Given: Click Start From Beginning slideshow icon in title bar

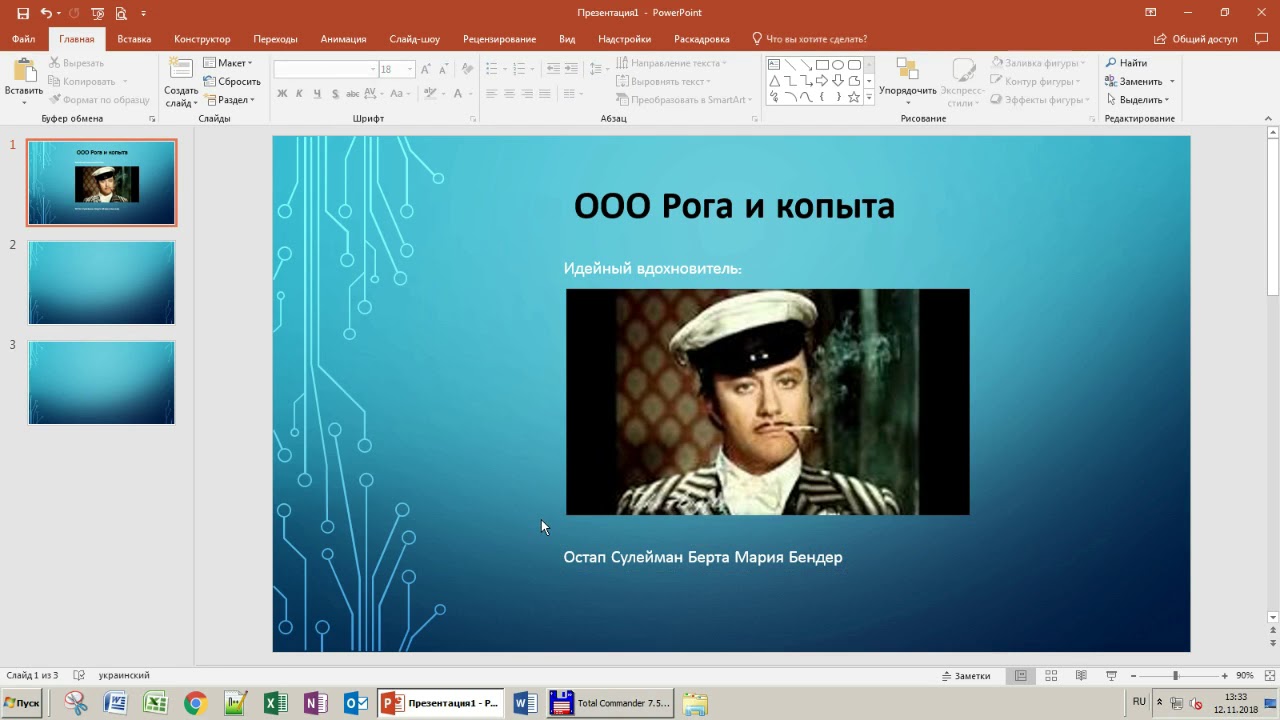Looking at the screenshot, I should click(x=97, y=13).
